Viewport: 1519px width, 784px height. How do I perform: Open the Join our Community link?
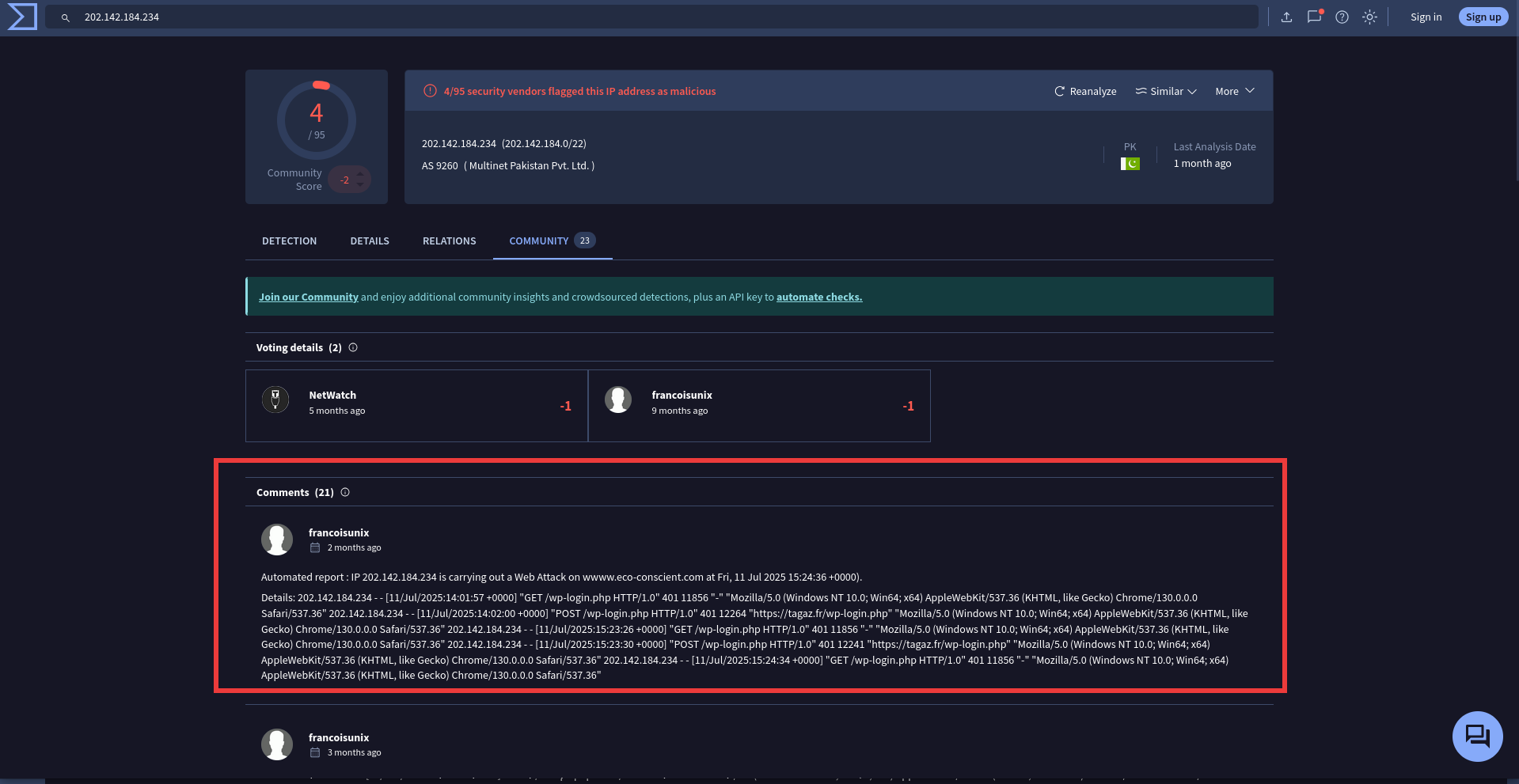click(x=308, y=297)
